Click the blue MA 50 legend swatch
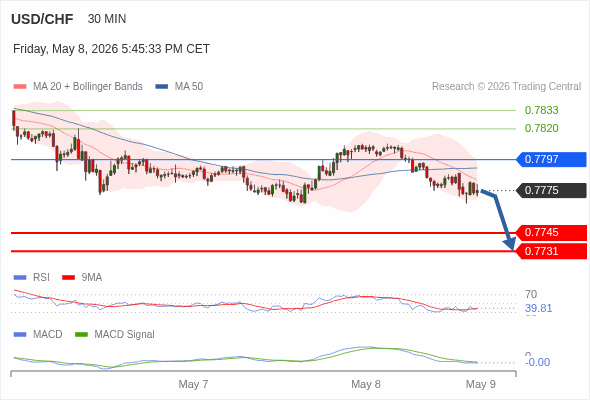This screenshot has height=400, width=590. [162, 87]
